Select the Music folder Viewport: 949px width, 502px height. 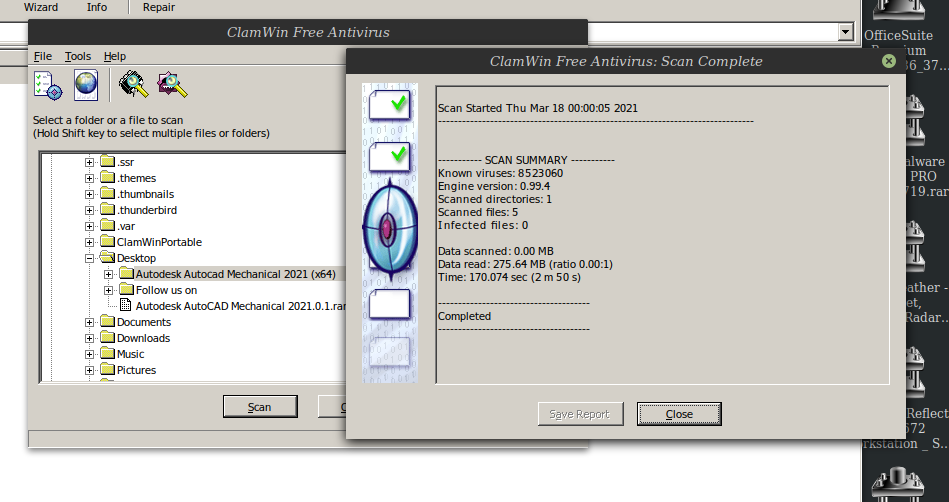click(x=130, y=354)
